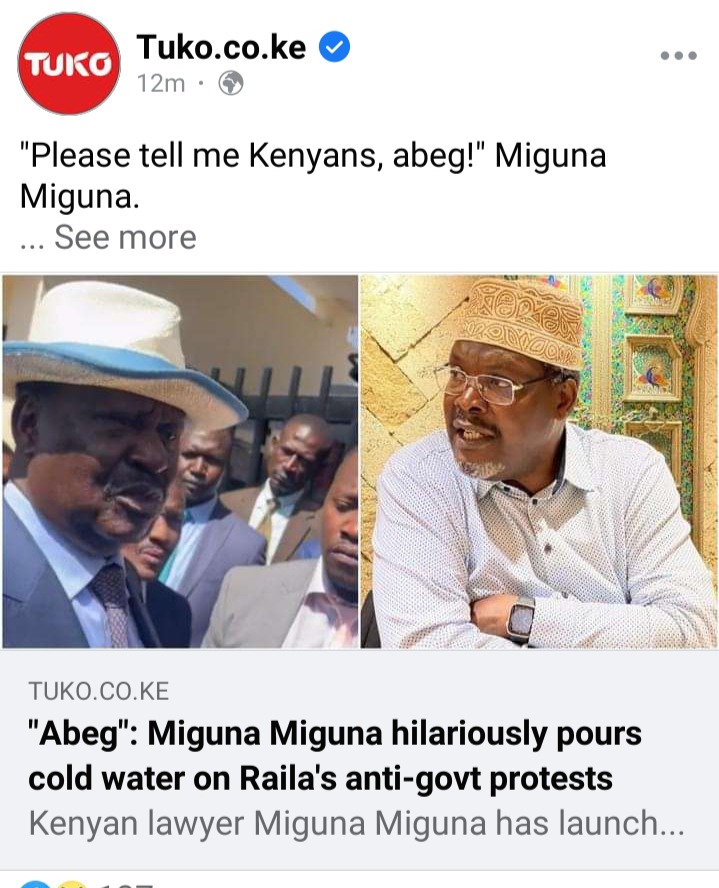The width and height of the screenshot is (719, 888).
Task: Tap the "Kenyan lawyer Miguna Miguna" article description
Action: click(x=357, y=823)
